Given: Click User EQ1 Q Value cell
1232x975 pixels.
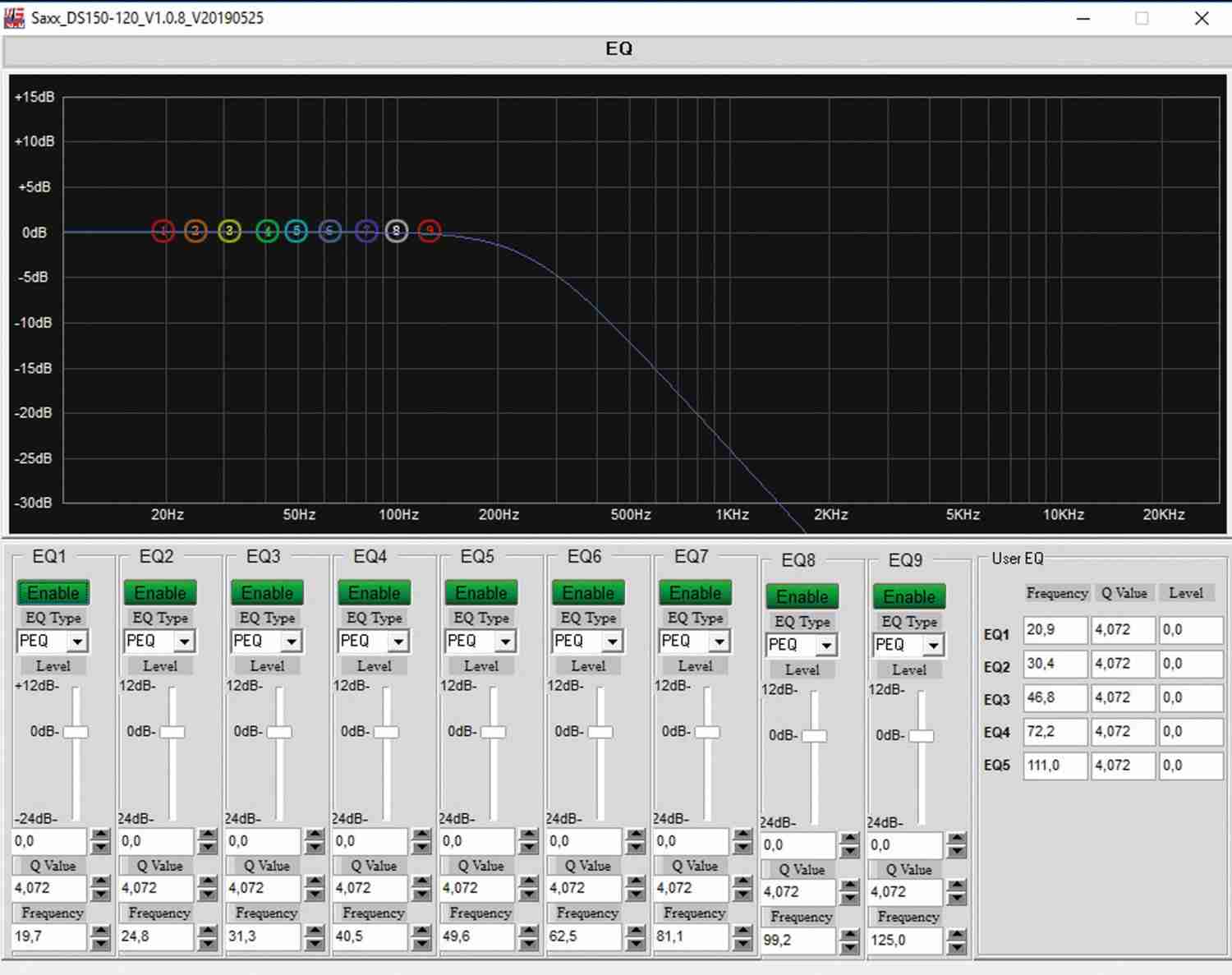Looking at the screenshot, I should 1124,630.
